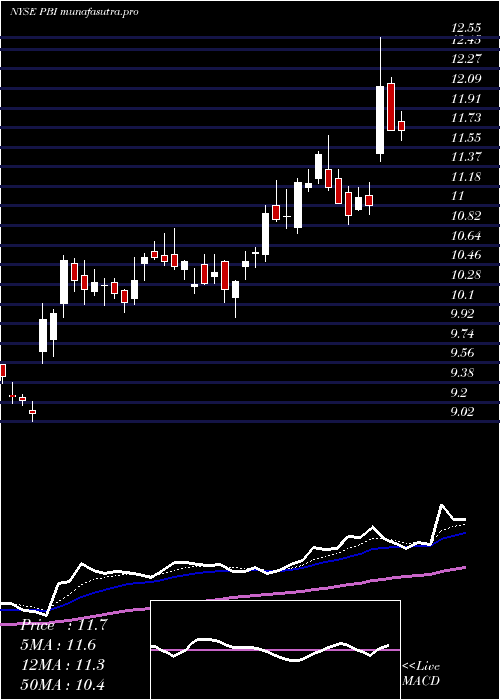Click the 9.74 price axis label
500x700 pixels.
click(x=464, y=333)
